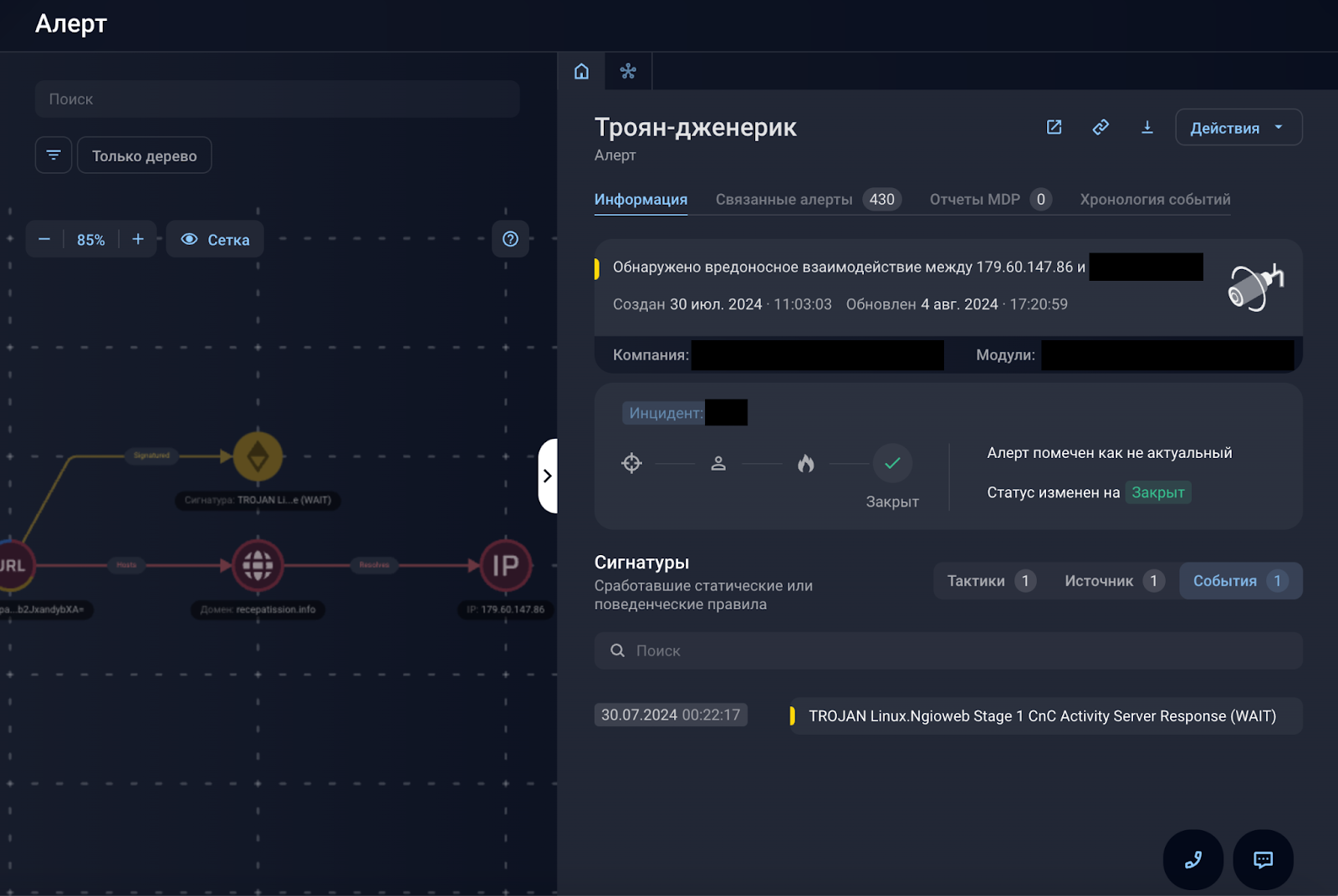Switch to the Информация tab
The image size is (1338, 896).
(641, 199)
